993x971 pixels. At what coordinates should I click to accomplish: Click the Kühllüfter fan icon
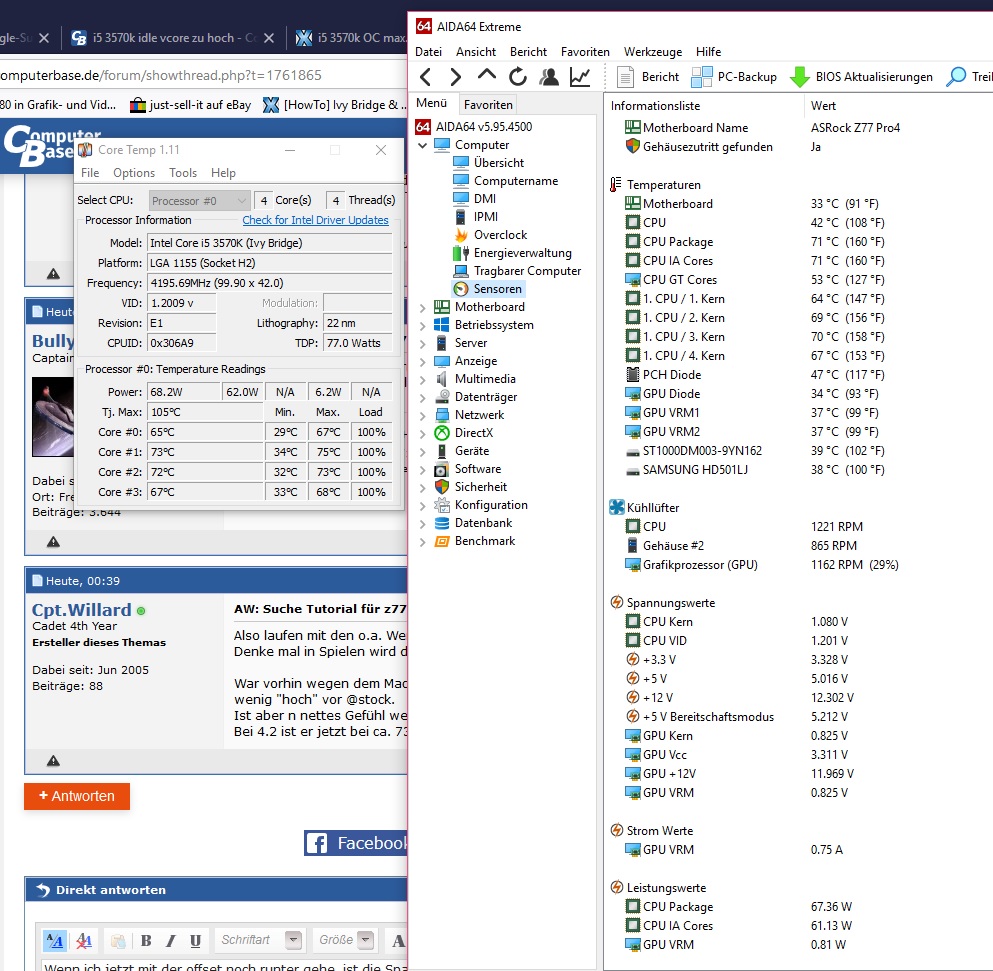point(616,507)
